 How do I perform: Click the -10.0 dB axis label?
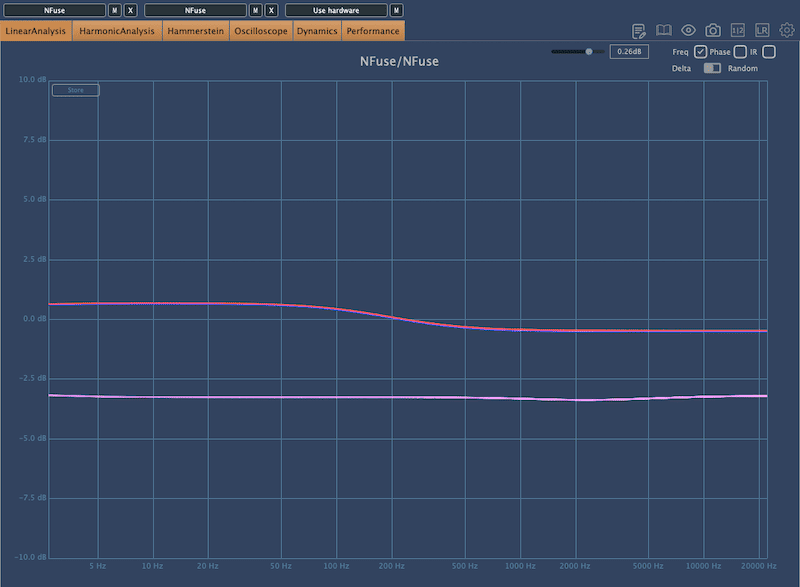pyautogui.click(x=30, y=557)
